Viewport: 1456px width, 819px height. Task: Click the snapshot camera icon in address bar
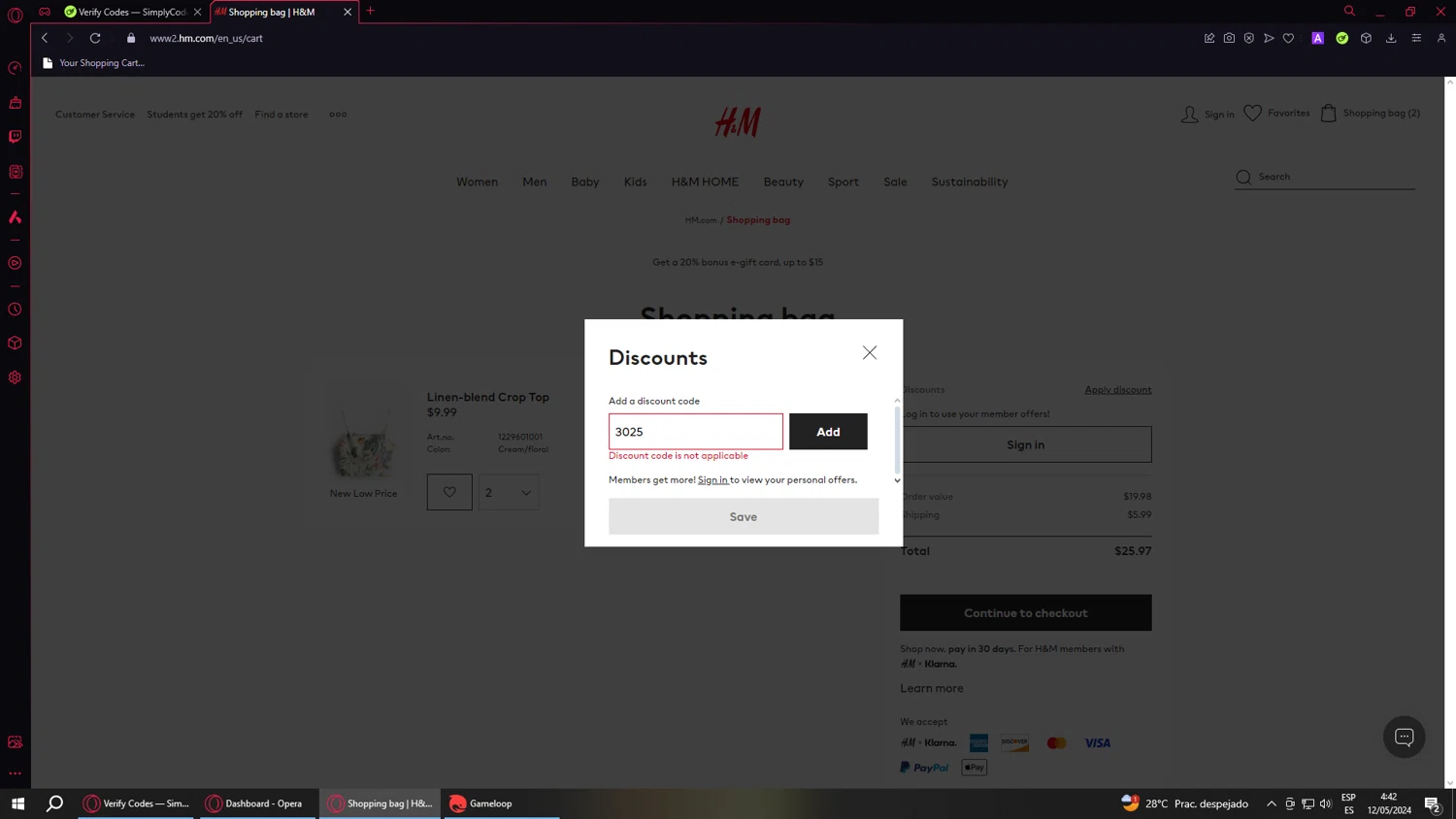click(x=1229, y=38)
